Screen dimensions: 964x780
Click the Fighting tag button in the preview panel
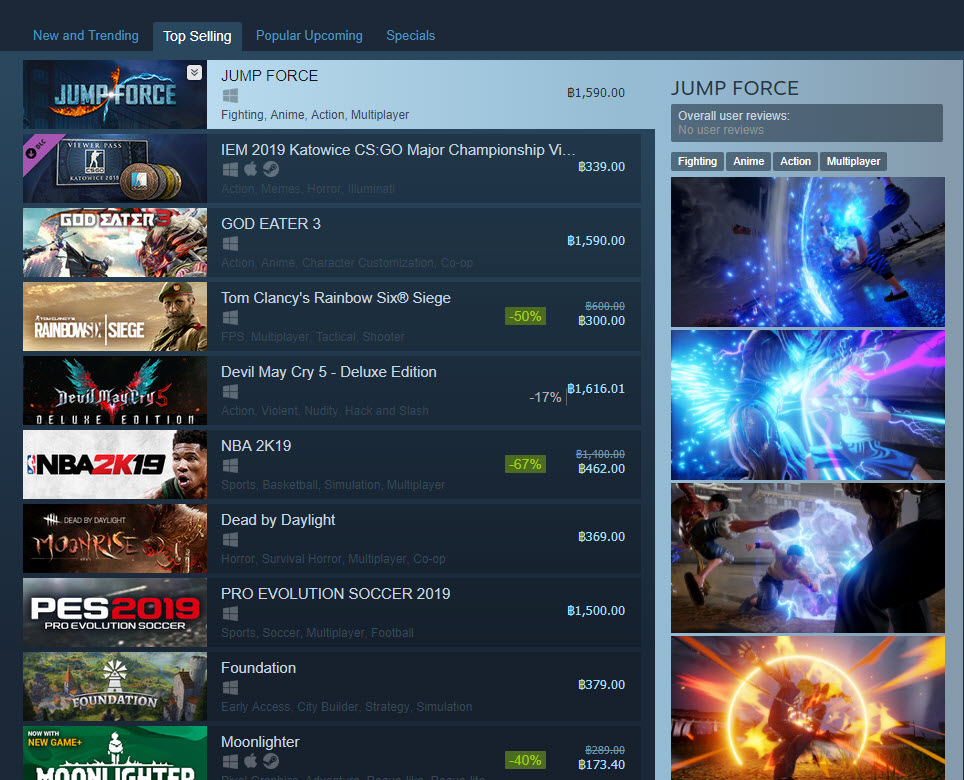[x=697, y=161]
